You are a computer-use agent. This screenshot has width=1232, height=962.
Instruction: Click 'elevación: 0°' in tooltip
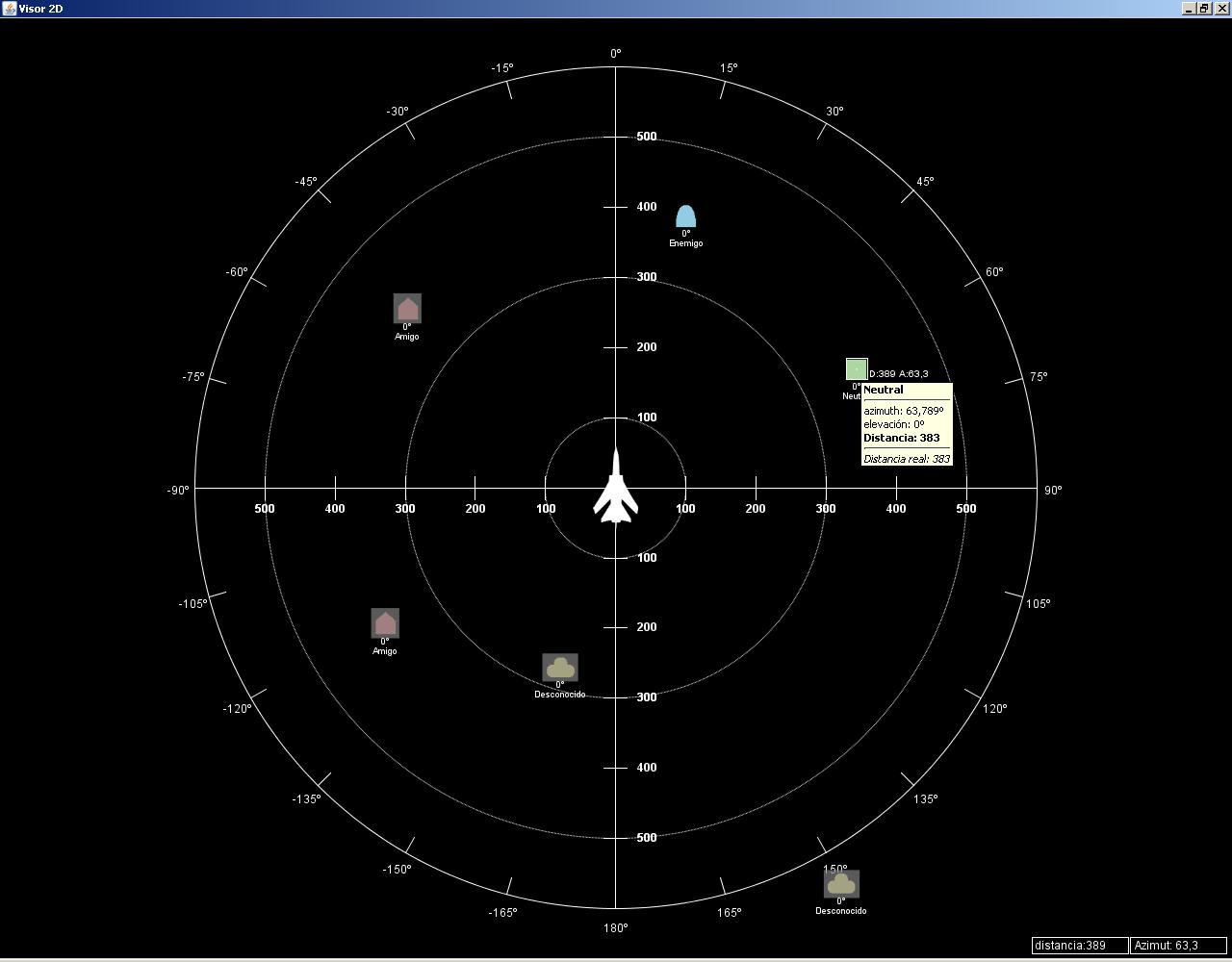894,424
